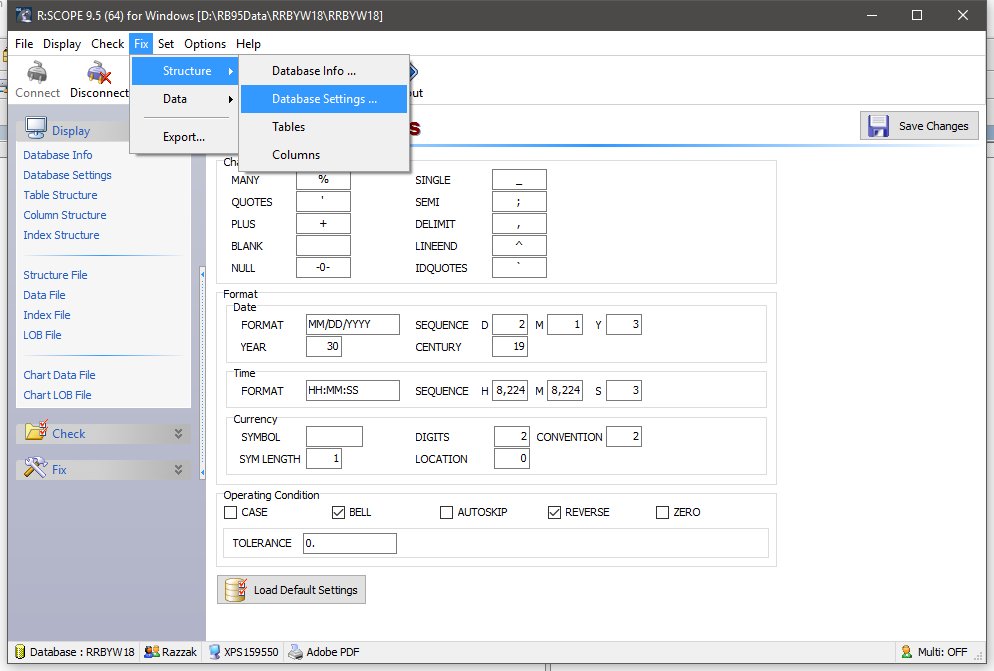Click the Fix panel tools icon
The image size is (994, 671).
point(36,469)
